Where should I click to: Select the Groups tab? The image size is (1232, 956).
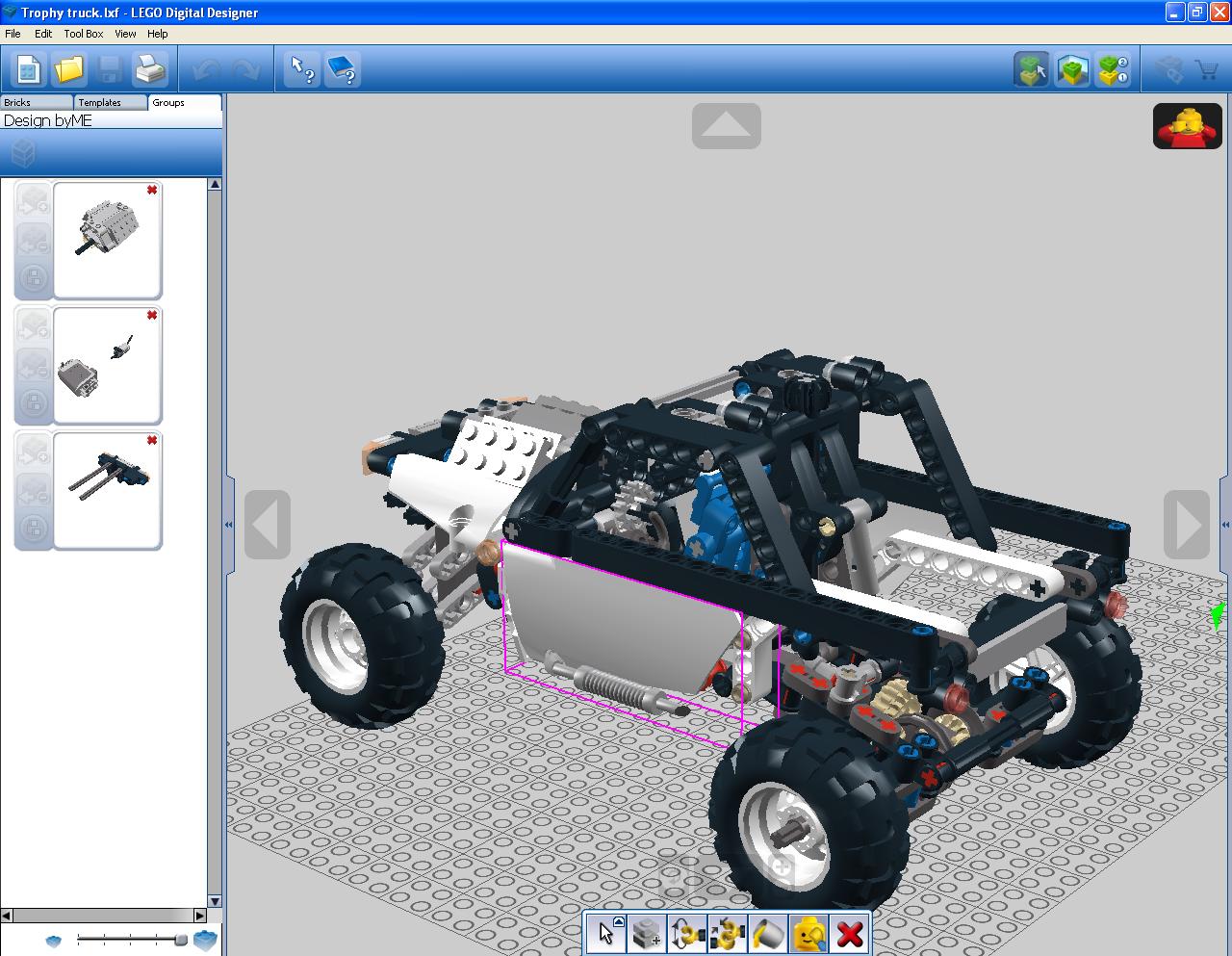(x=185, y=102)
